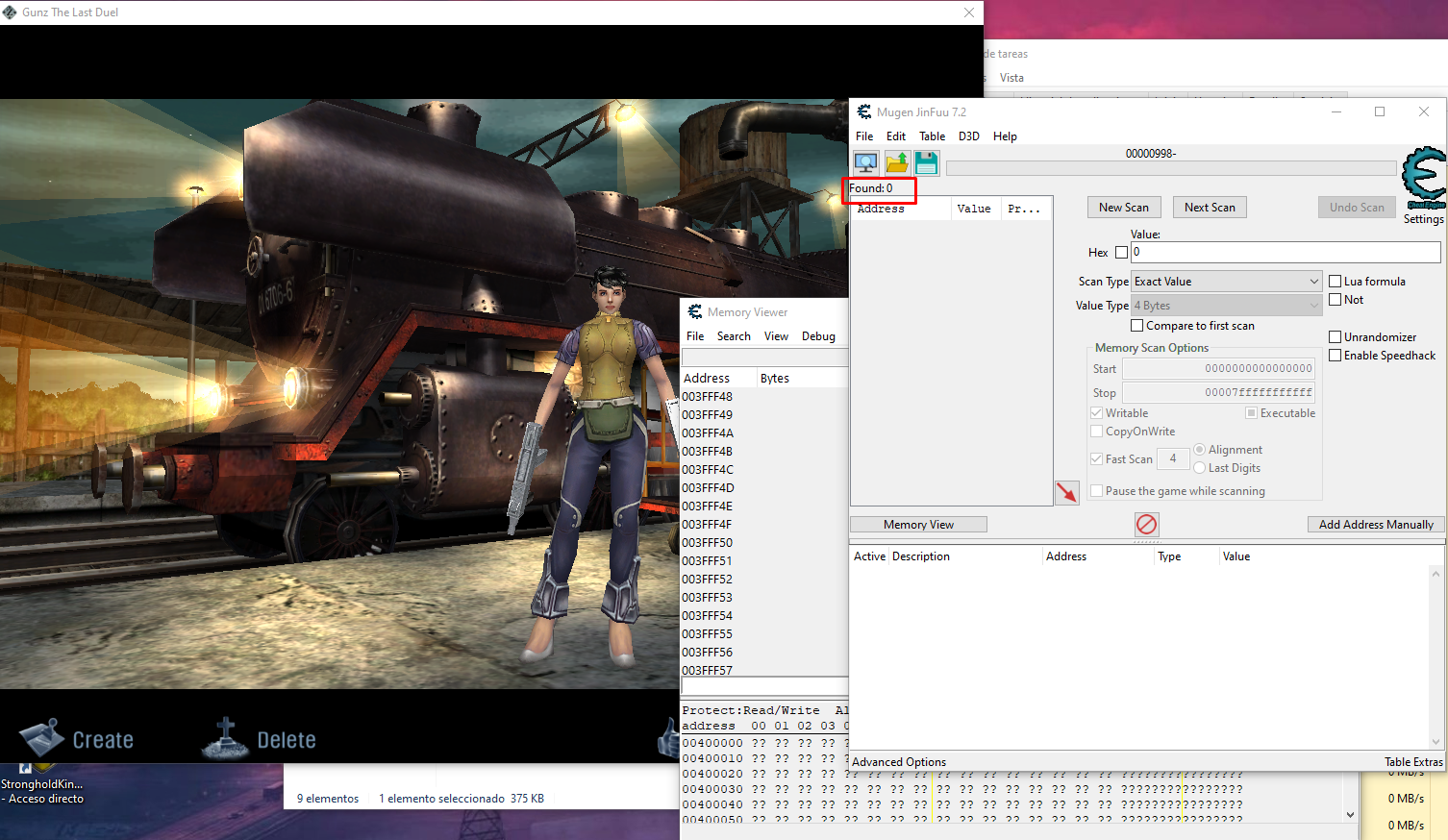This screenshot has width=1448, height=840.
Task: Click the red clear address list icon
Action: pyautogui.click(x=1146, y=524)
